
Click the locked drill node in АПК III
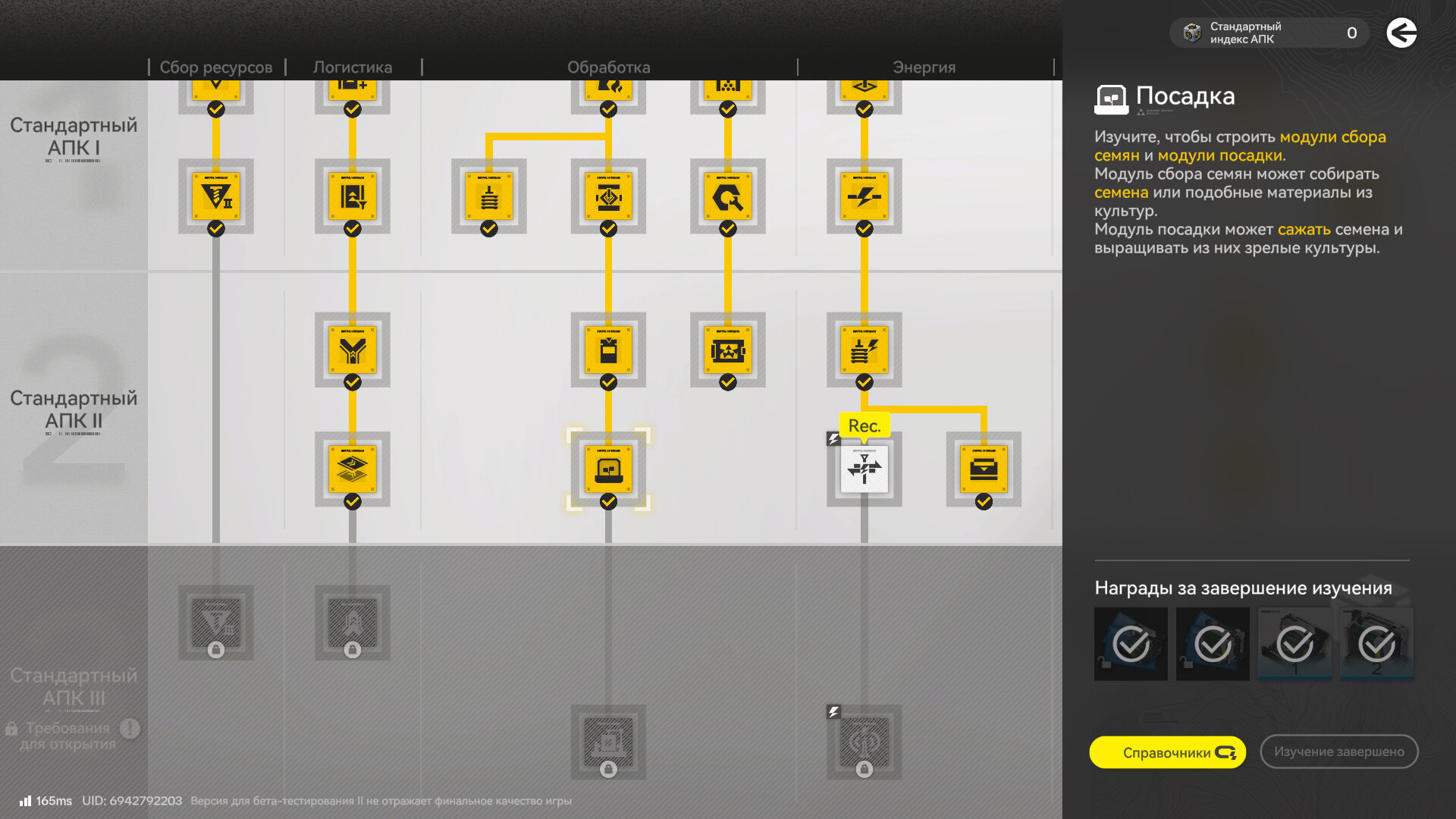[216, 623]
